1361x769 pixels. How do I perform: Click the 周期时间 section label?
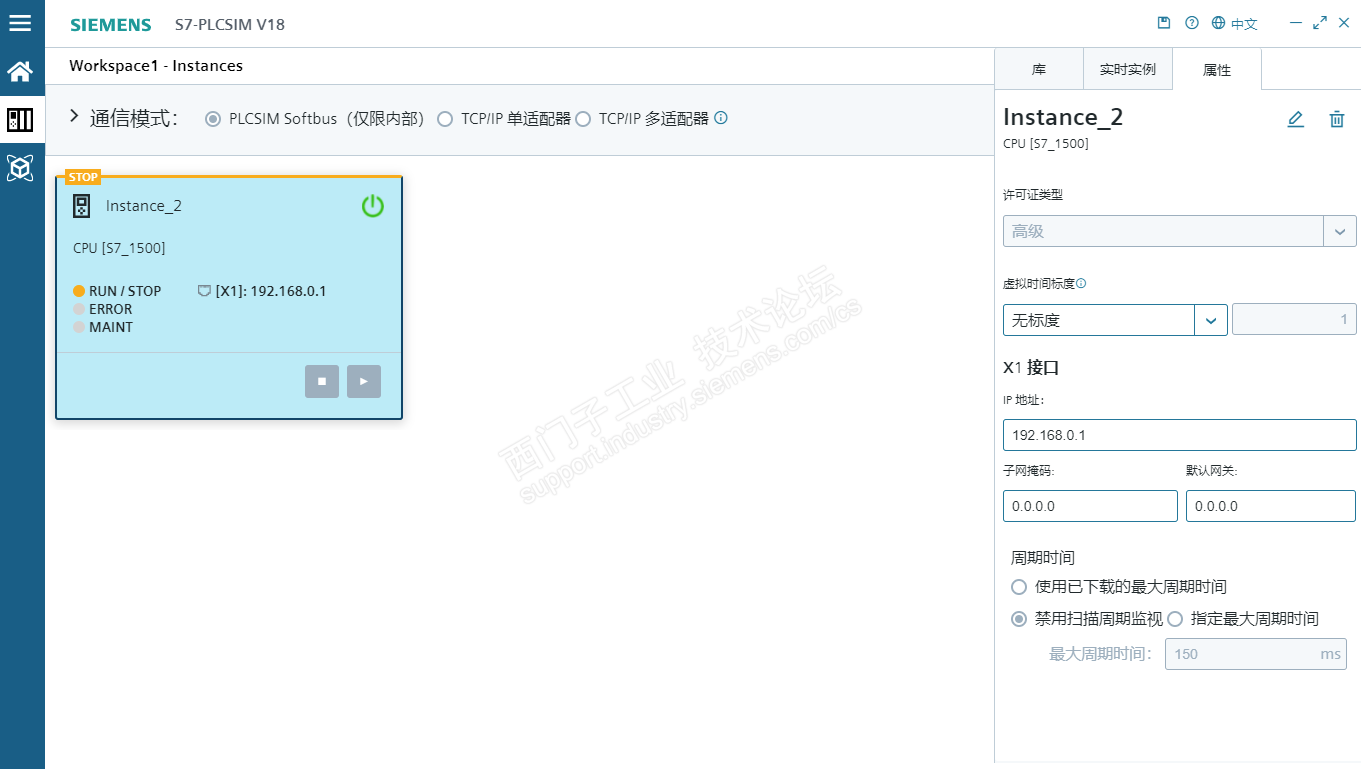click(x=1043, y=557)
